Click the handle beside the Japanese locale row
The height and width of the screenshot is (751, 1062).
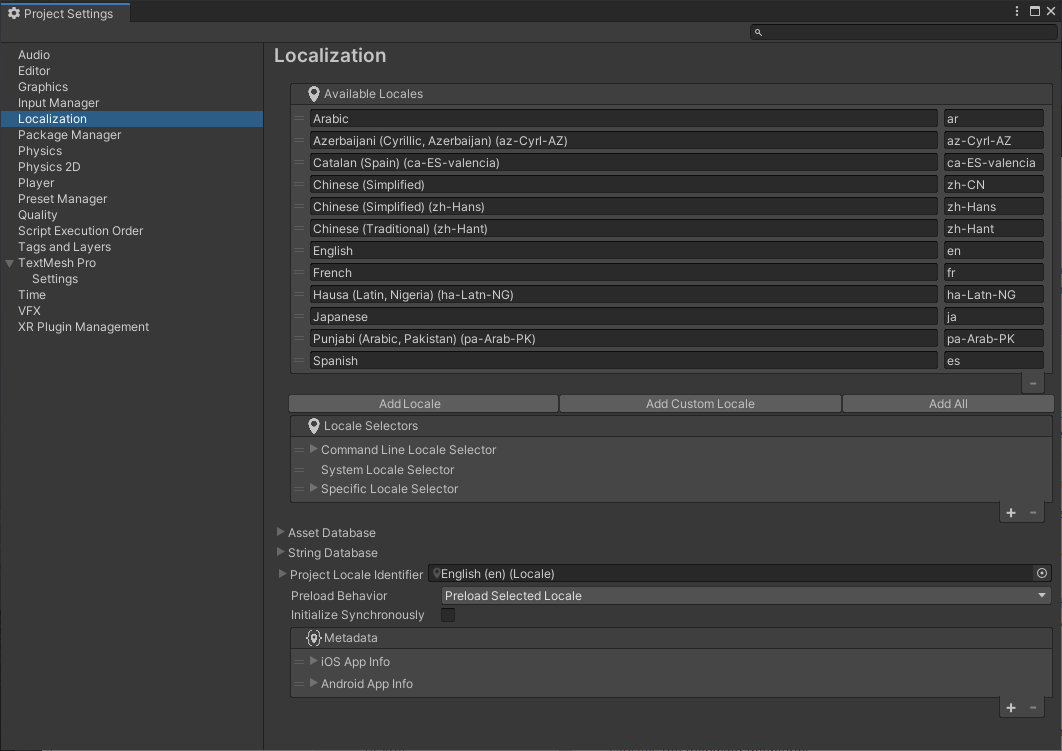(x=298, y=316)
